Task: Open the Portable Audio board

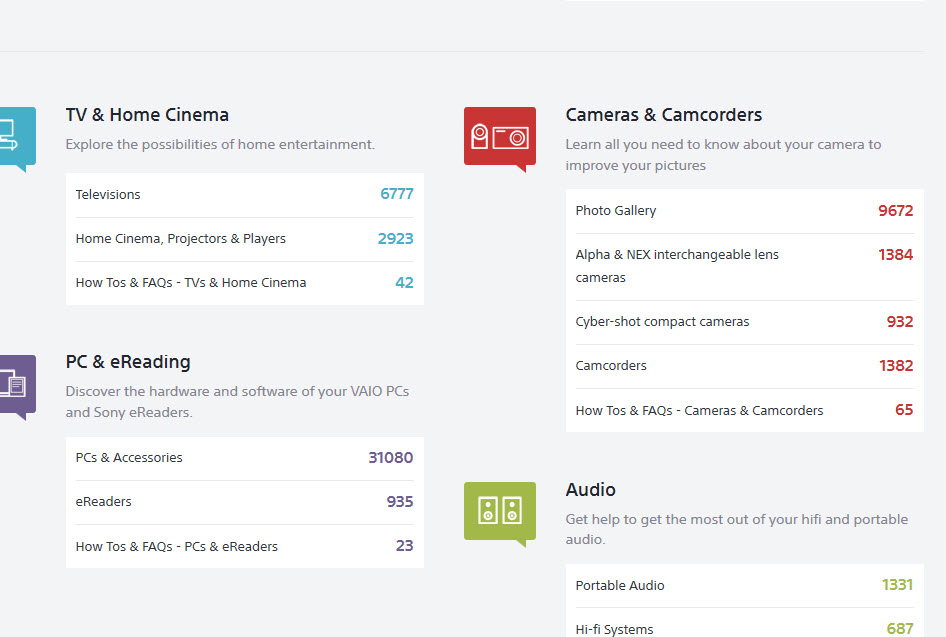Action: pos(620,586)
